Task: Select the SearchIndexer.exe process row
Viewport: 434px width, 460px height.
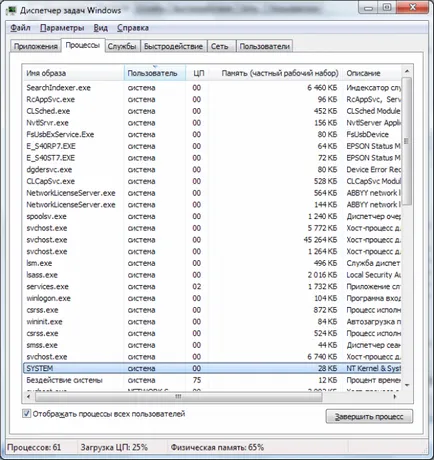Action: tap(212, 88)
